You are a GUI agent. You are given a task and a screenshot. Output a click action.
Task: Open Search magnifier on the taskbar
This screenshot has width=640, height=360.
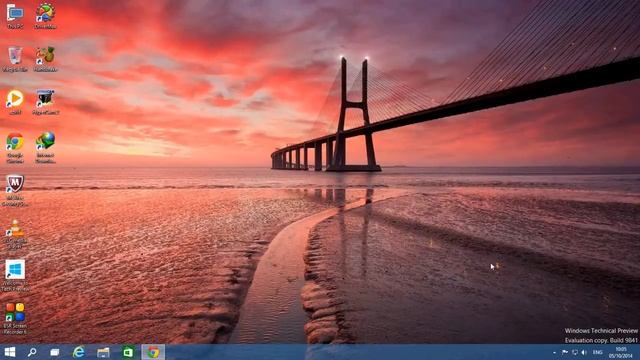[32, 352]
